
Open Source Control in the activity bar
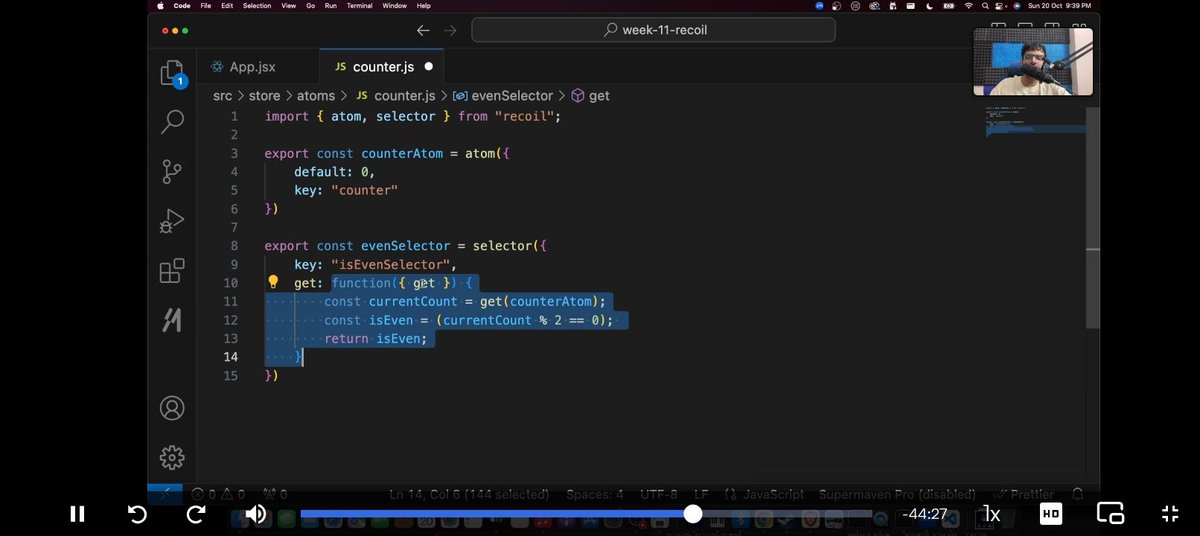(x=172, y=171)
